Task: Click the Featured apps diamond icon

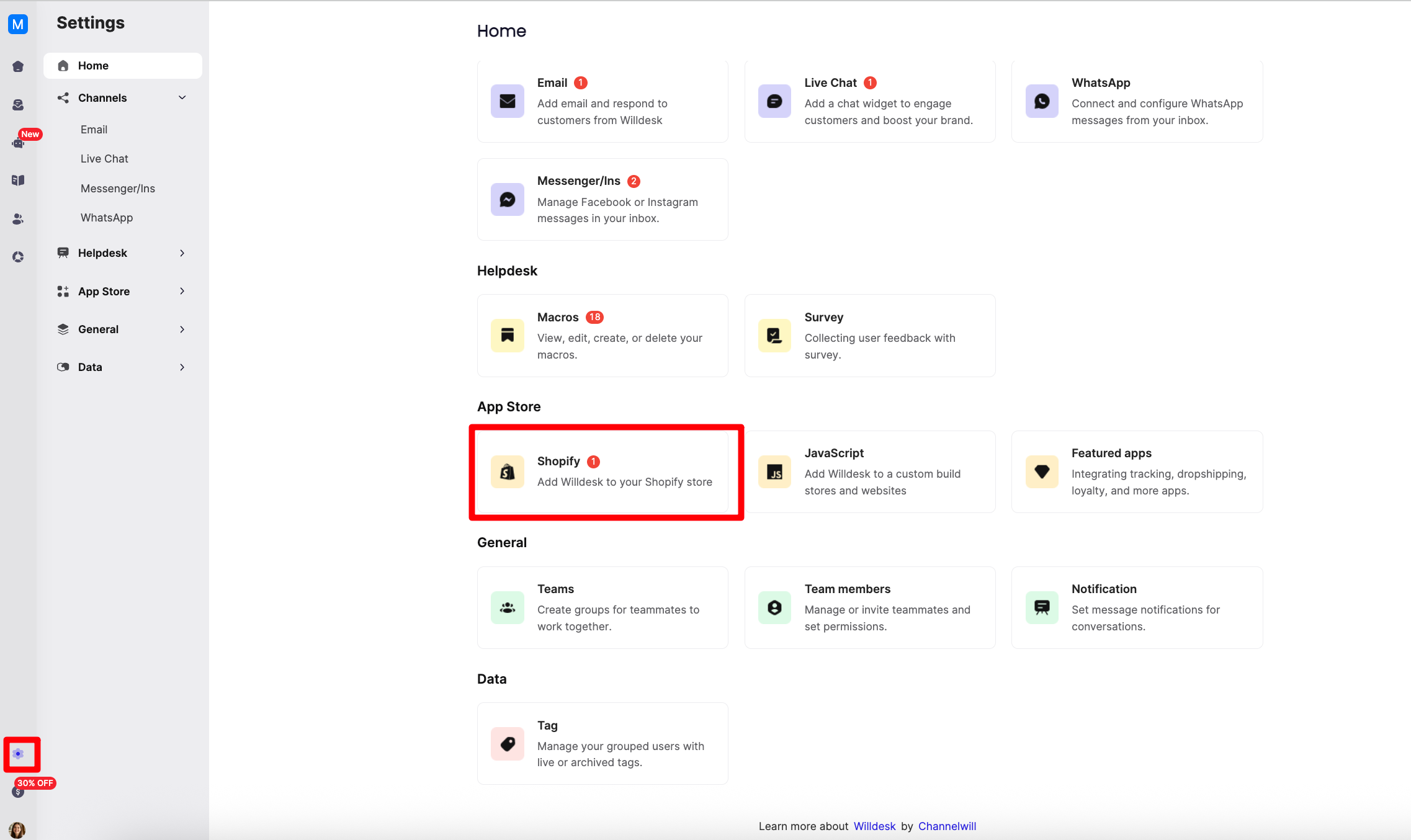Action: coord(1042,472)
